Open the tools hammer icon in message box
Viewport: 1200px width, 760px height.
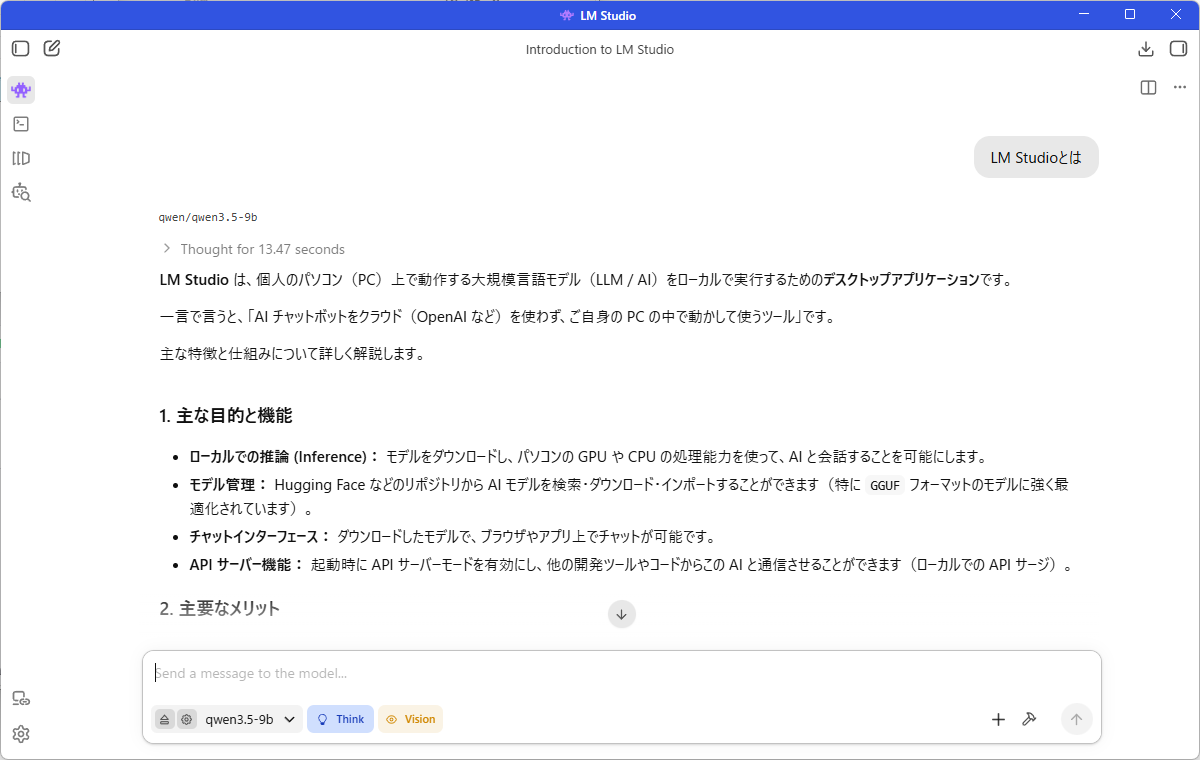pos(1029,719)
